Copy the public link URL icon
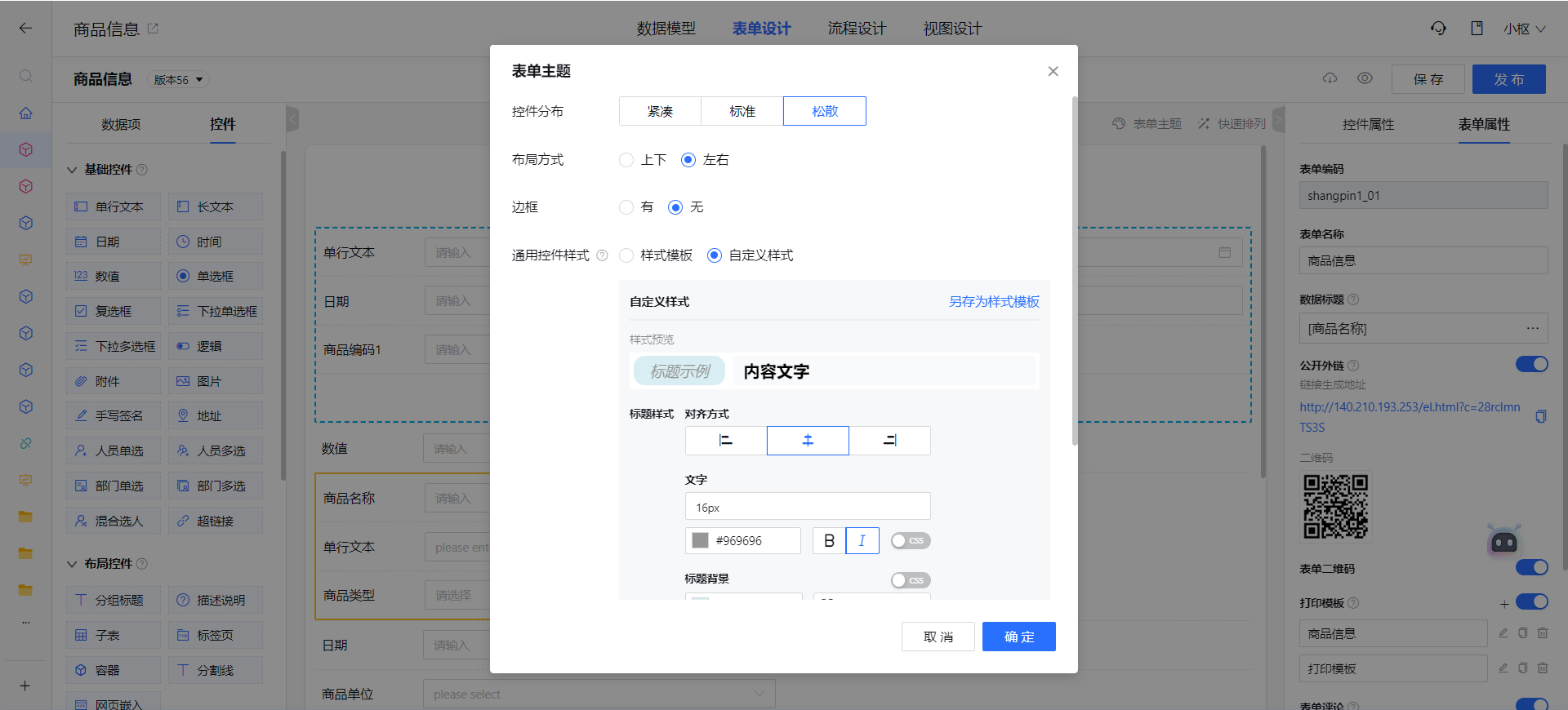Screen dimensions: 1568x710 [x=1540, y=416]
